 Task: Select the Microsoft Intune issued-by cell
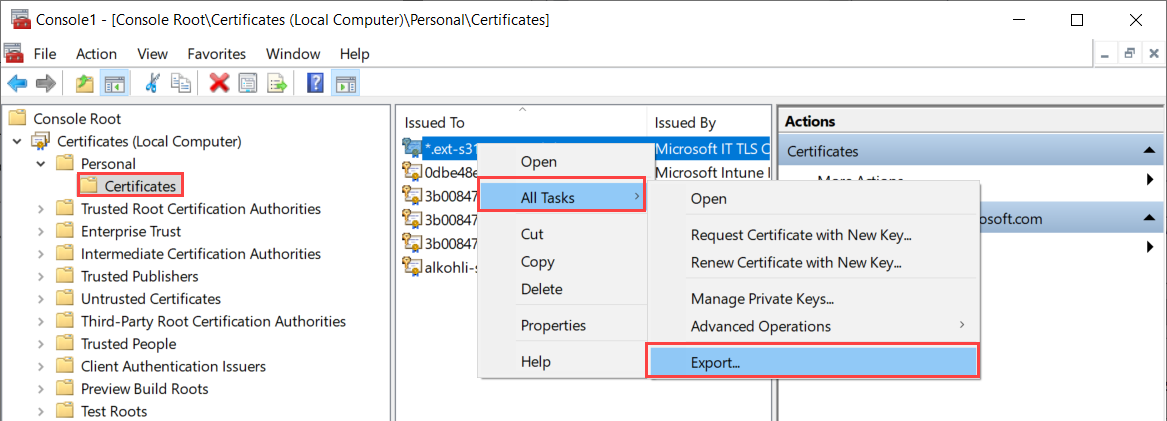pos(712,172)
